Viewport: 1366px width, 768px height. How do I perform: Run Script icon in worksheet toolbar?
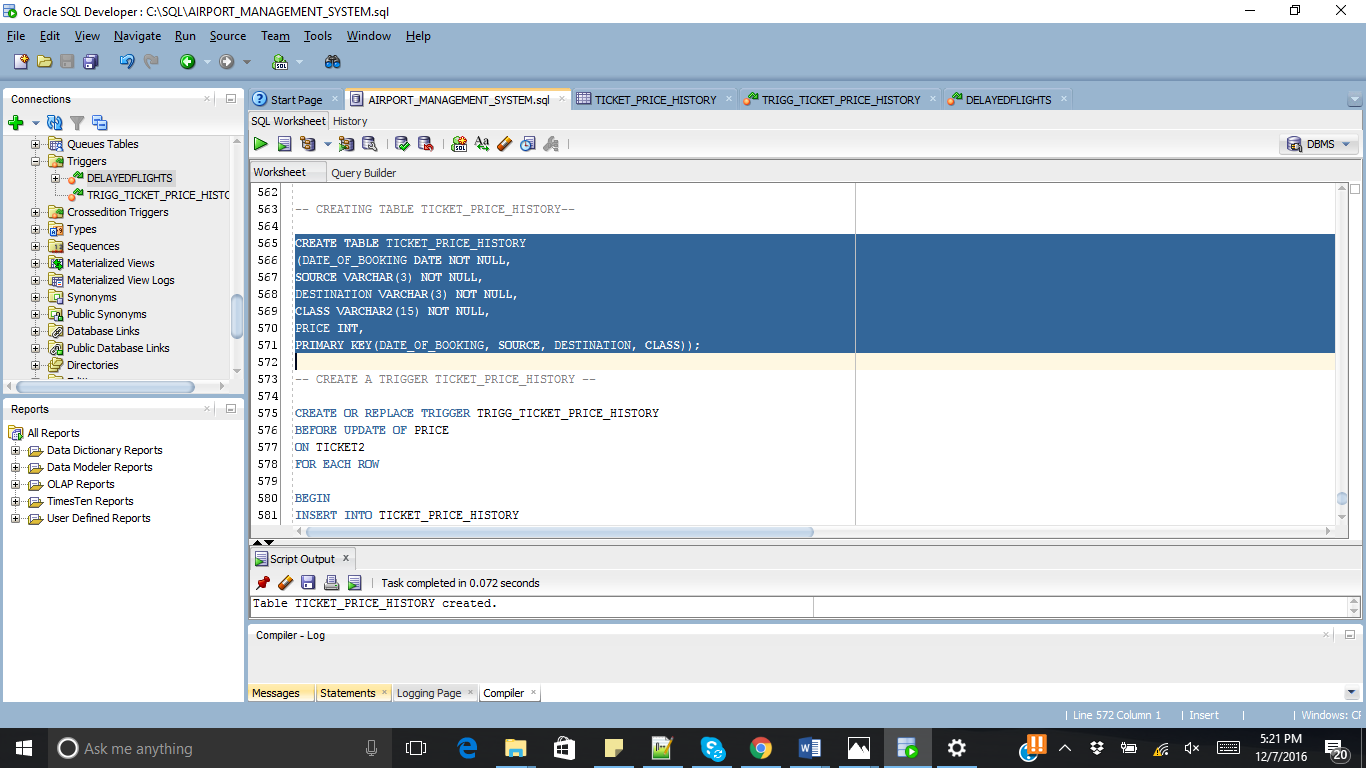[284, 144]
